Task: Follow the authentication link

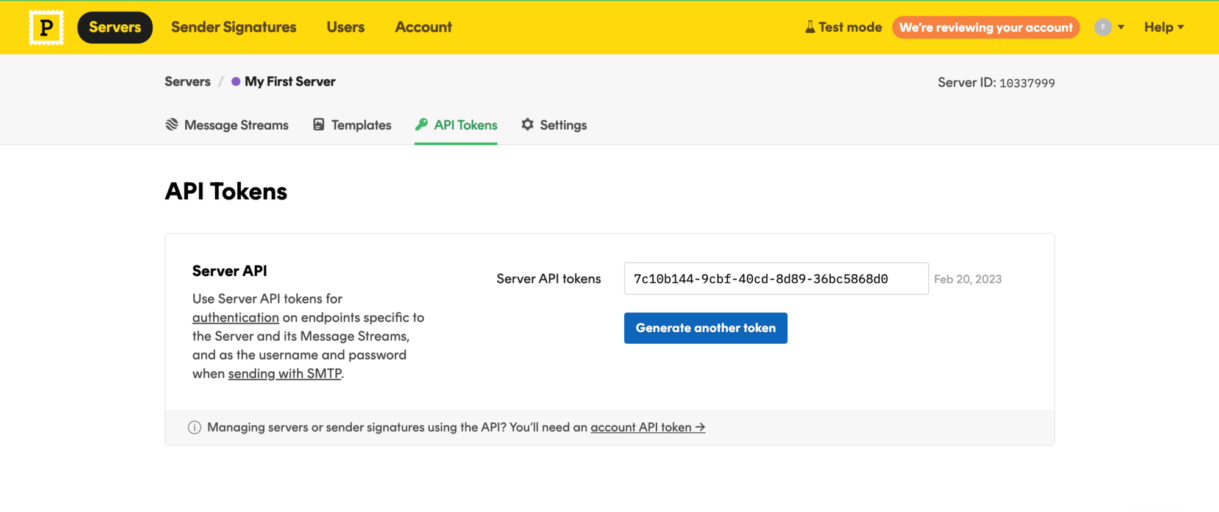Action: [x=235, y=317]
